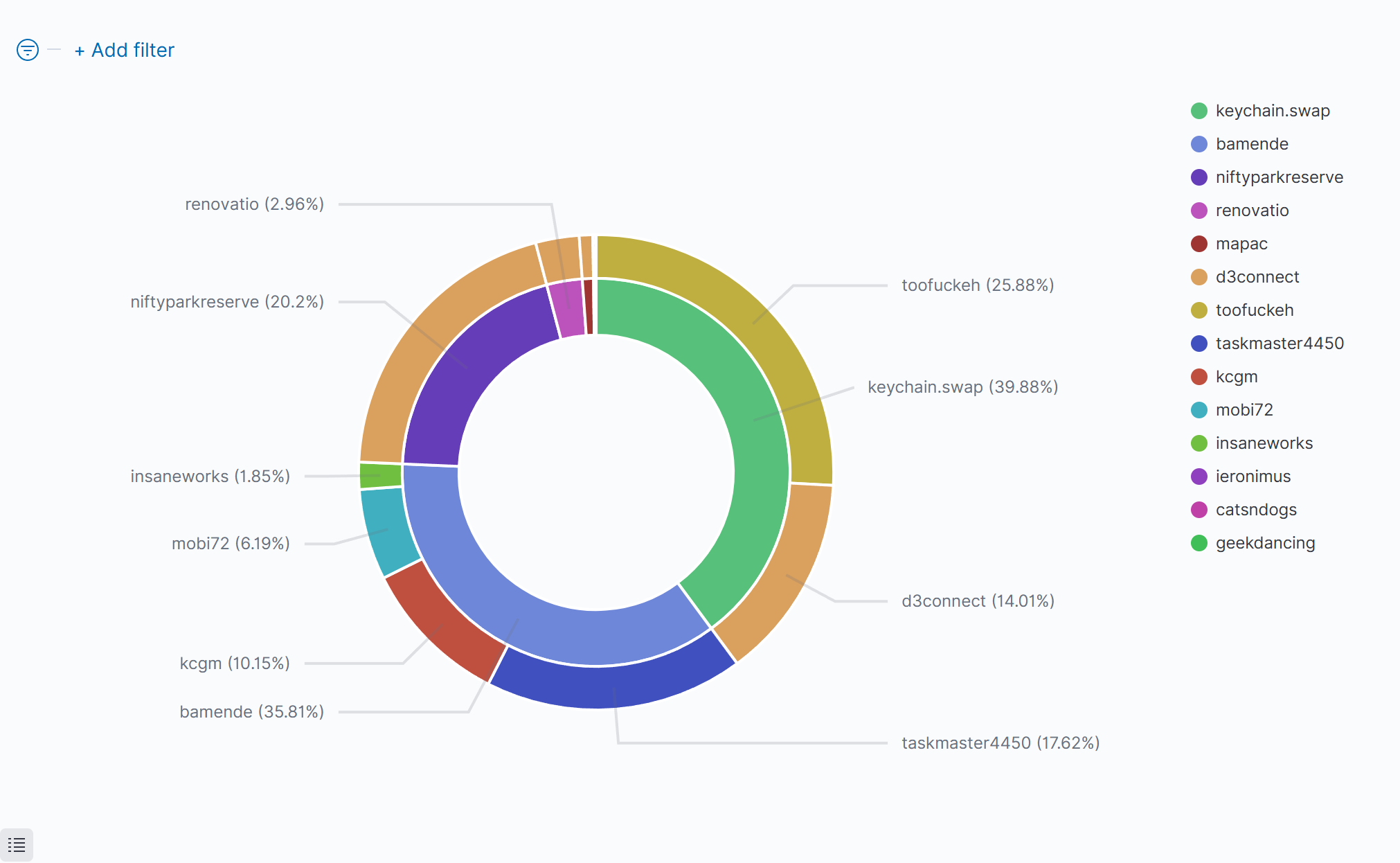Viewport: 1400px width, 863px height.
Task: Open the filter options menu icon
Action: (x=28, y=50)
